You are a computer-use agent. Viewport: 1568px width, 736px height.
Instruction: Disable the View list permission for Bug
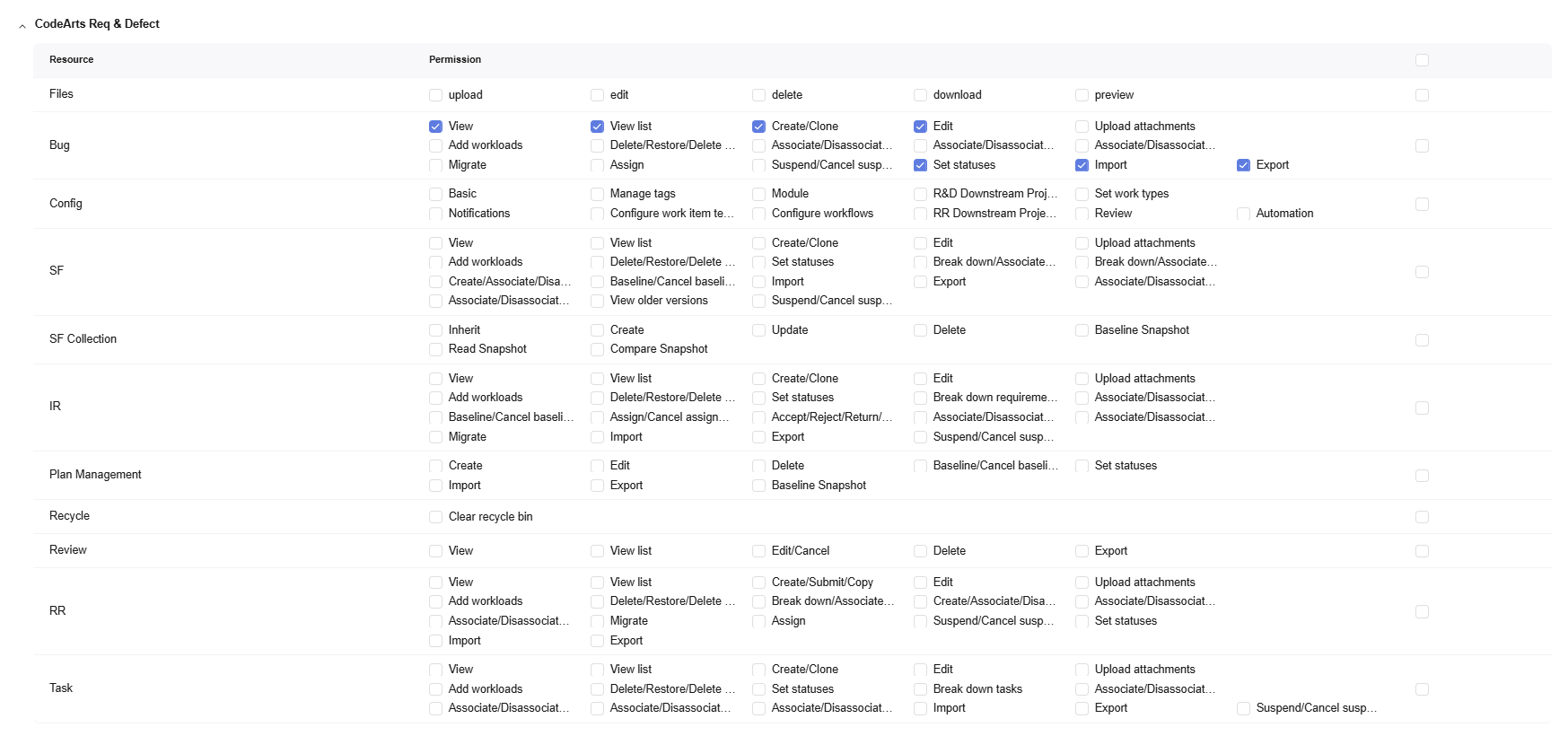[597, 127]
